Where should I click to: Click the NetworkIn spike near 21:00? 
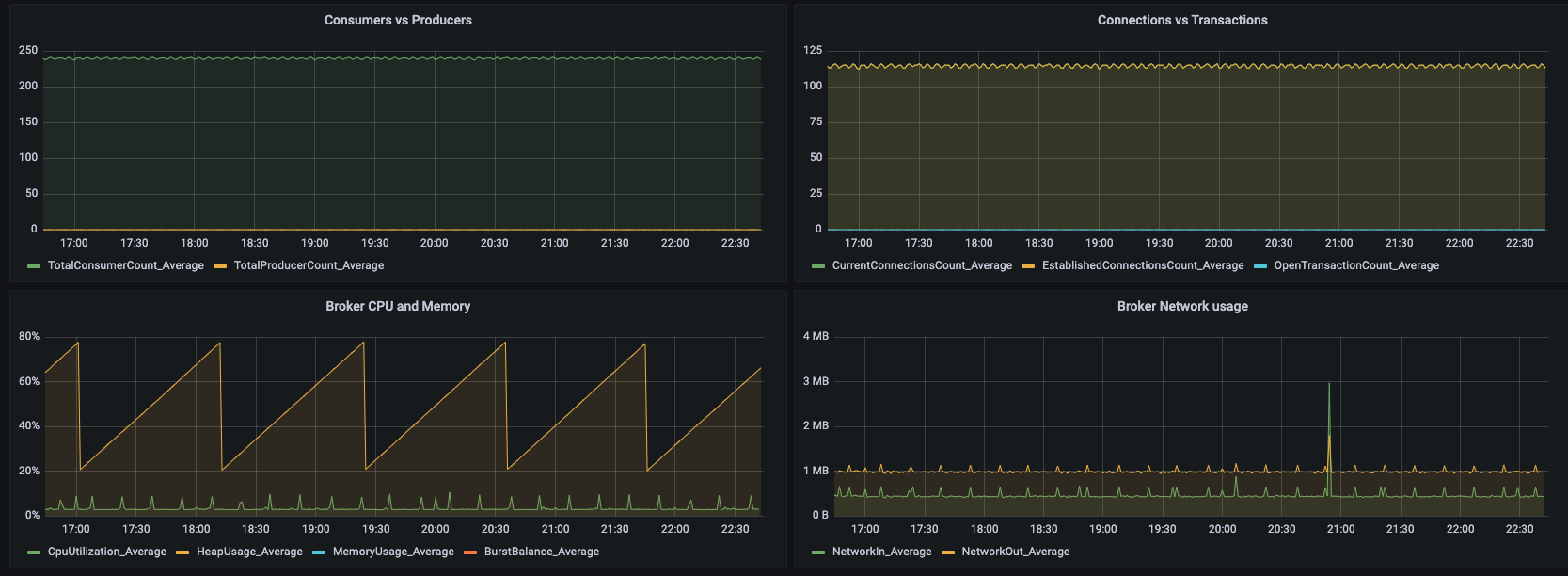[1329, 384]
